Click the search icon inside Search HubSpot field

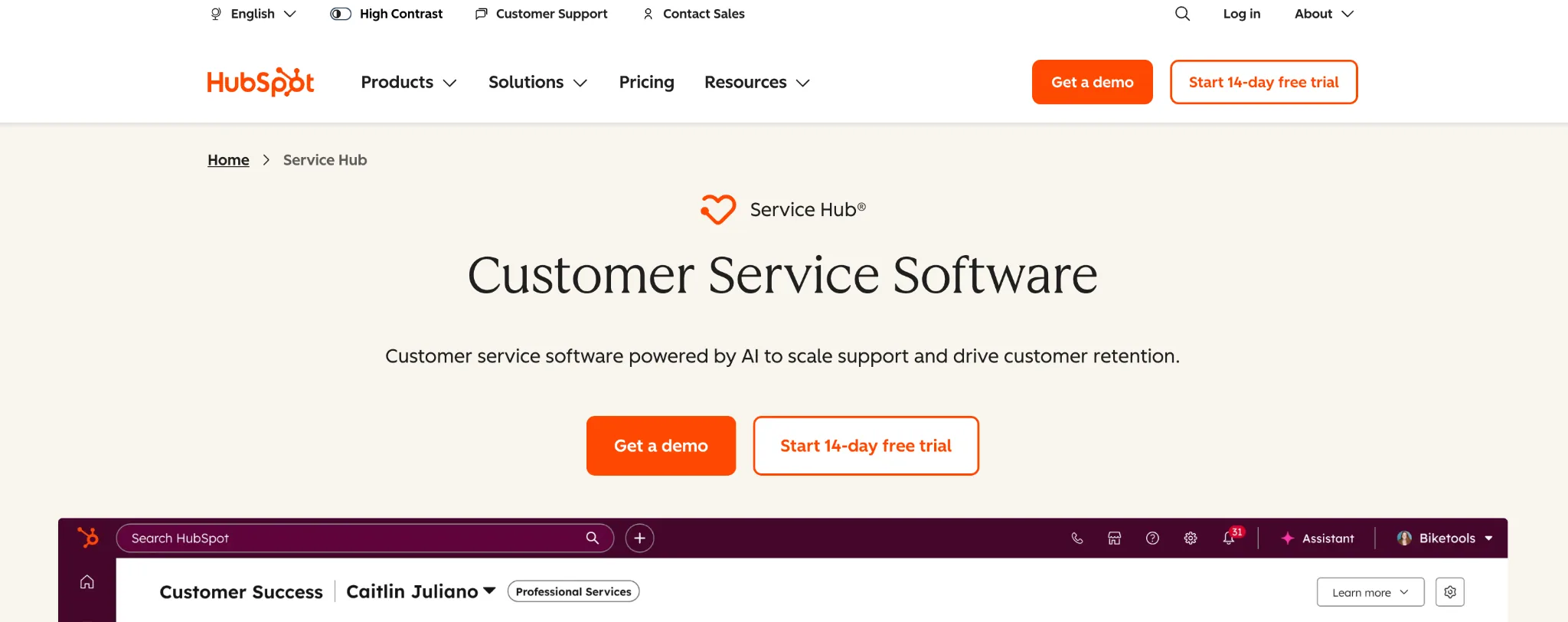(x=592, y=538)
